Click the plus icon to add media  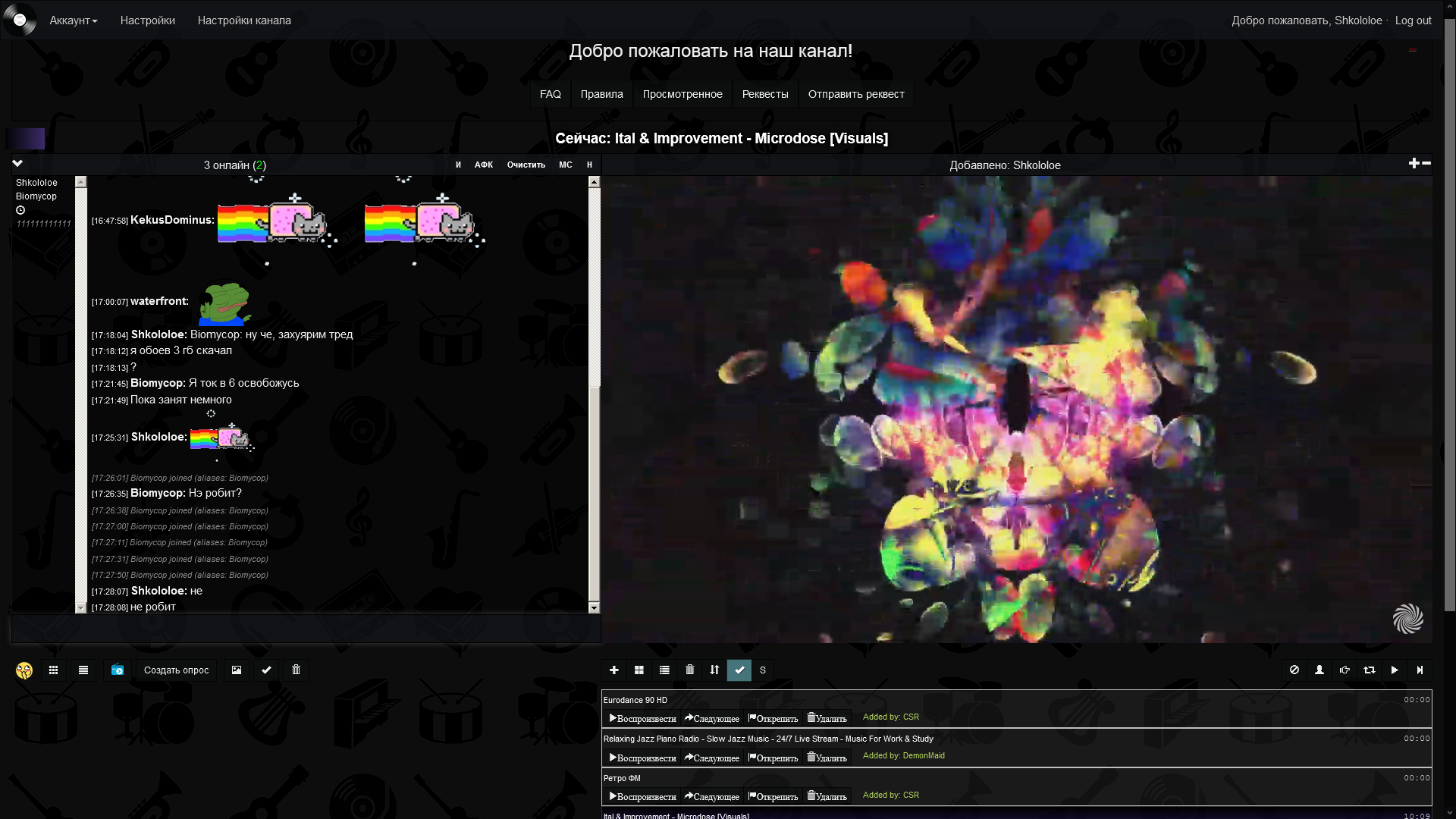(x=614, y=670)
